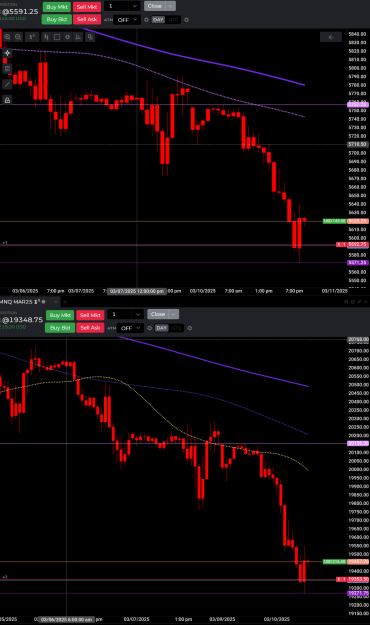Screen dimensions: 370x625
Task: Select DAY time-in-force in upper panel
Action: coord(158,20)
